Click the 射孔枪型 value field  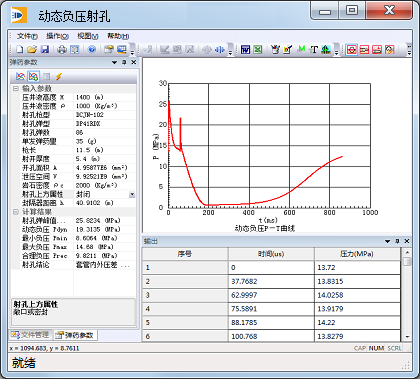tap(104, 115)
